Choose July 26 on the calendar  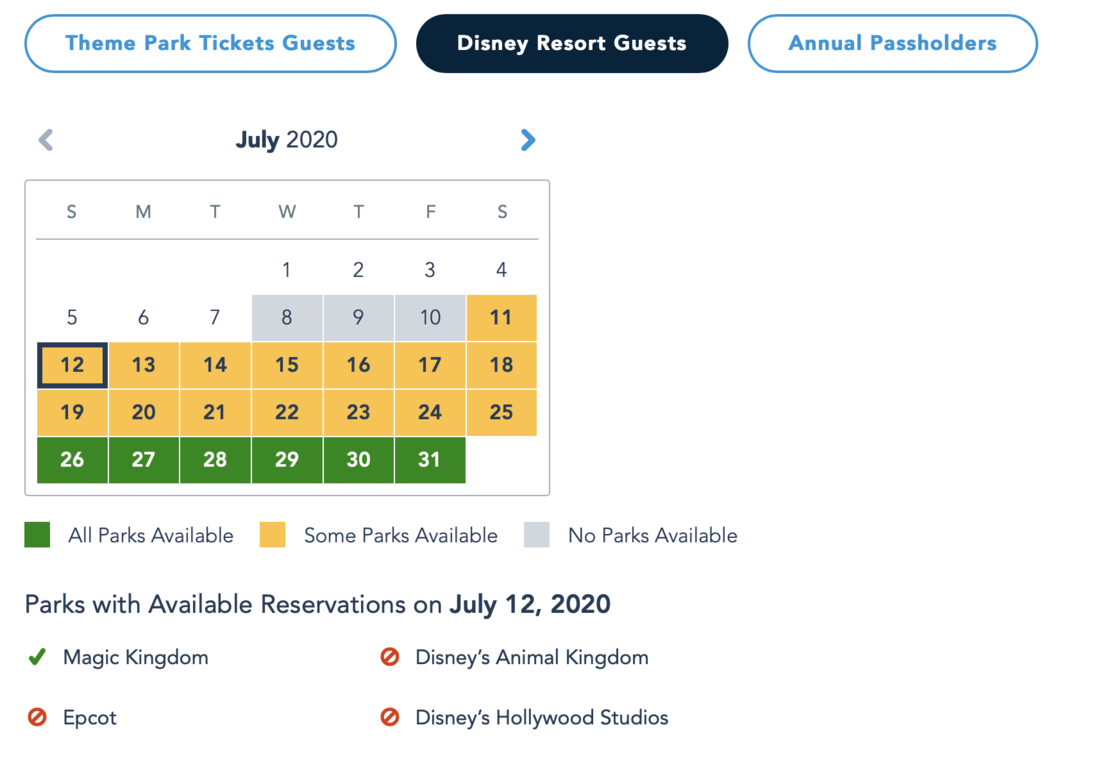pyautogui.click(x=72, y=460)
